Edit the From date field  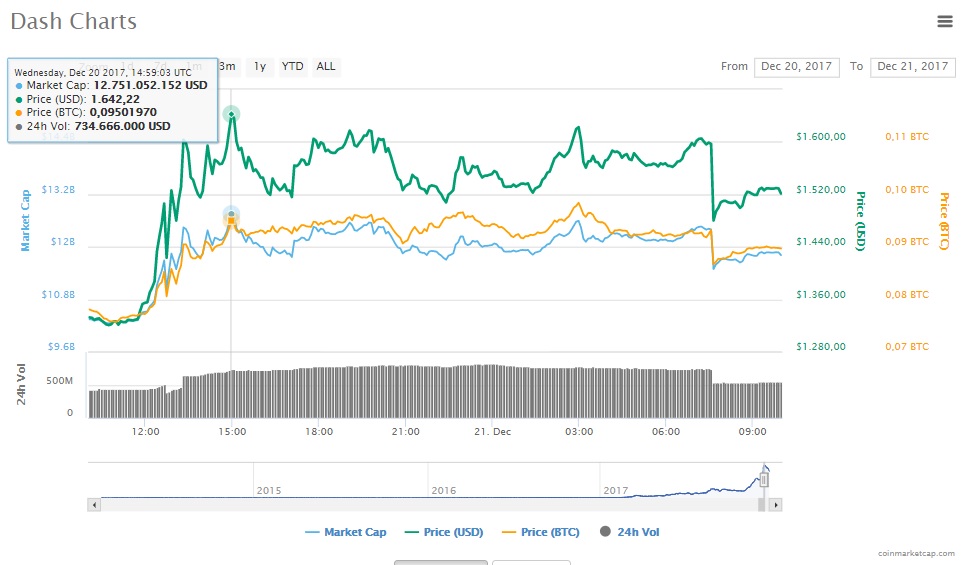point(796,67)
